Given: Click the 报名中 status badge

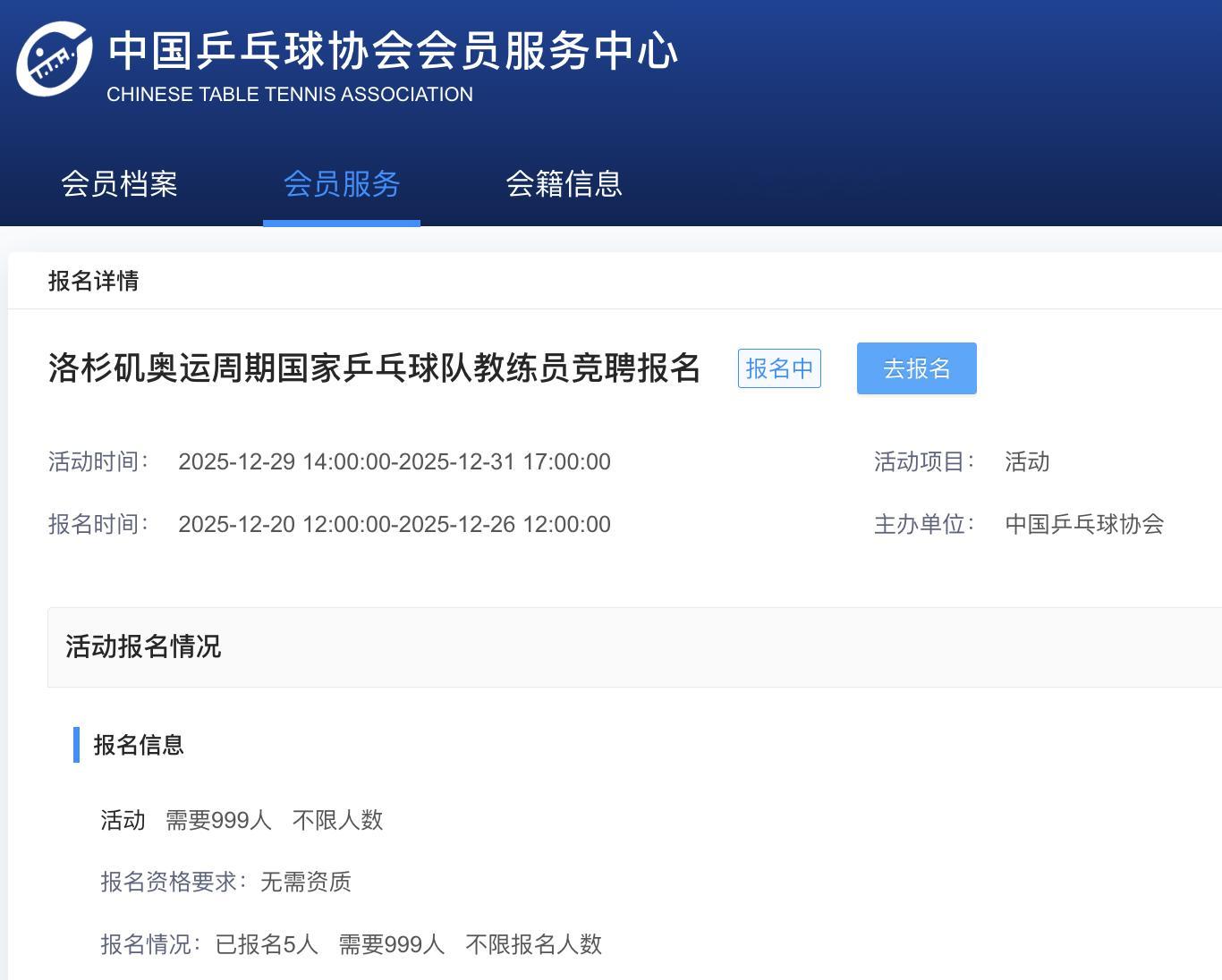Looking at the screenshot, I should click(778, 367).
